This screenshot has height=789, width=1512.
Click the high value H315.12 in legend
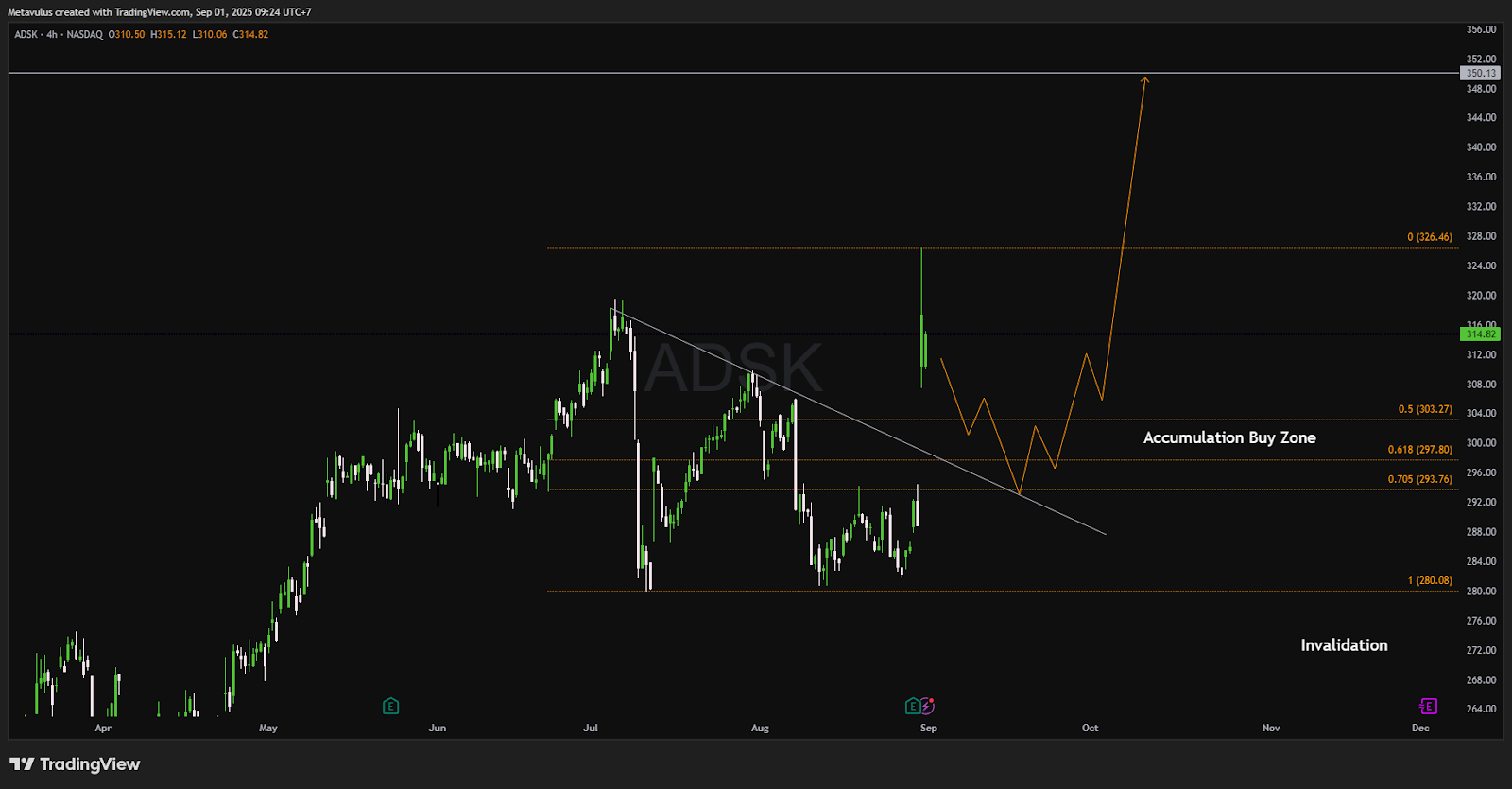[168, 34]
